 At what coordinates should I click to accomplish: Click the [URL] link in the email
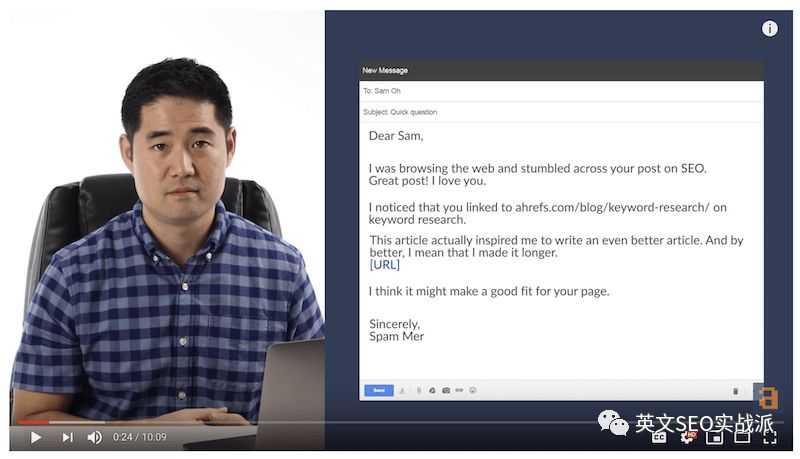pos(385,265)
